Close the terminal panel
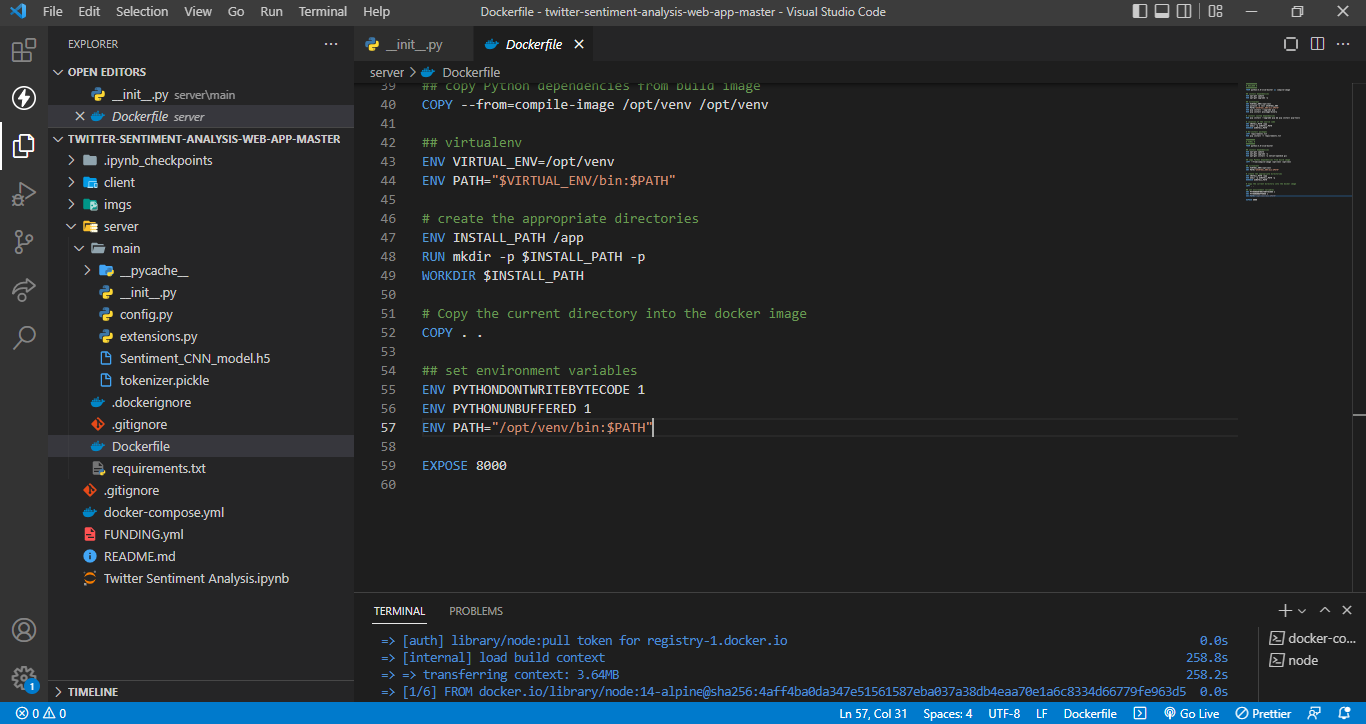 [1347, 610]
